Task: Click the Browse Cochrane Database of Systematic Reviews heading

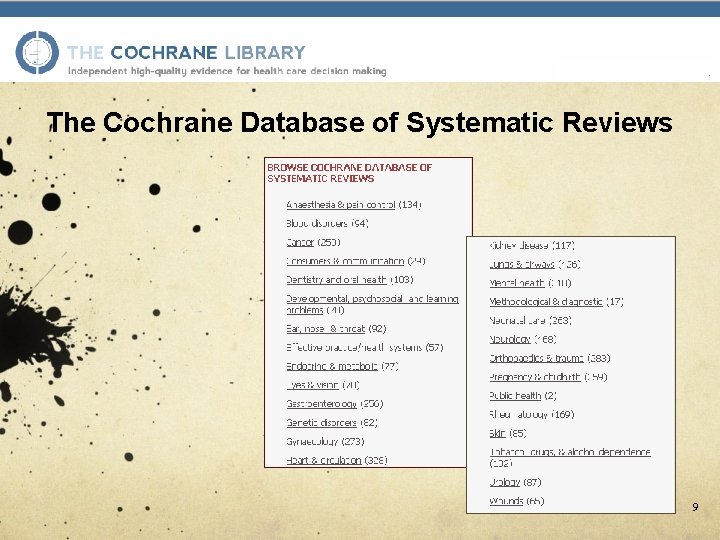Action: 349,173
